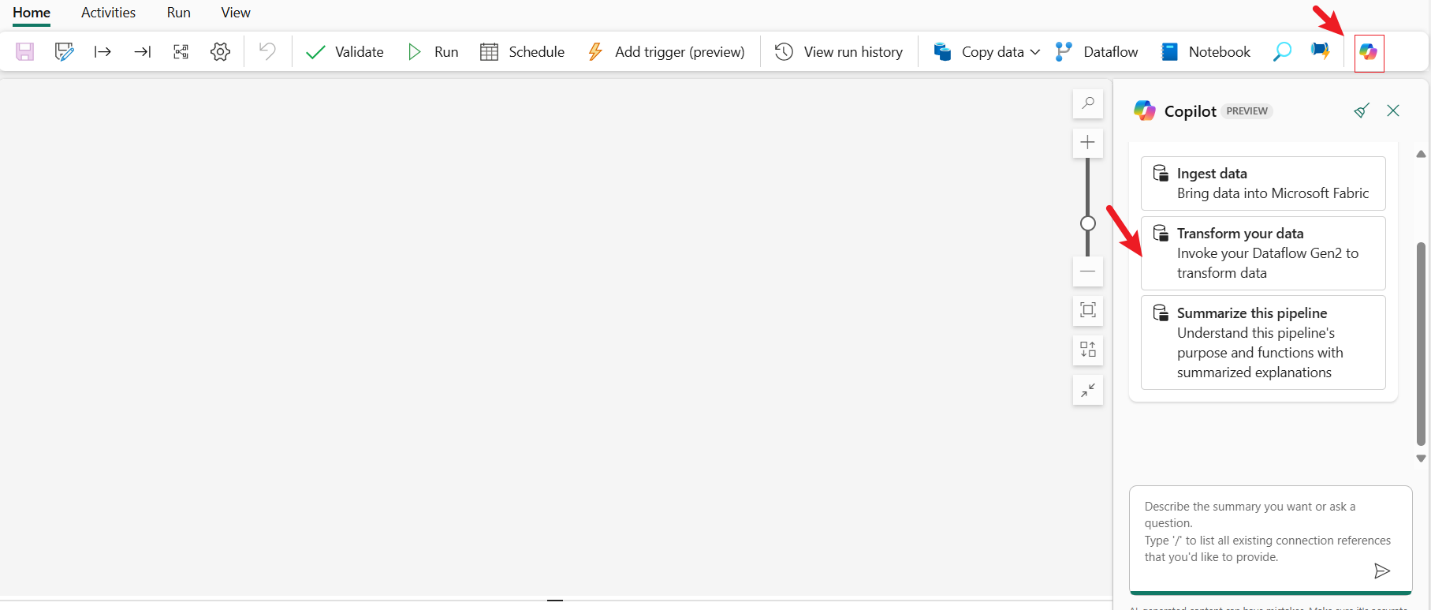Click the Copilot scrollbar up arrow
The width and height of the screenshot is (1431, 610).
point(1421,154)
